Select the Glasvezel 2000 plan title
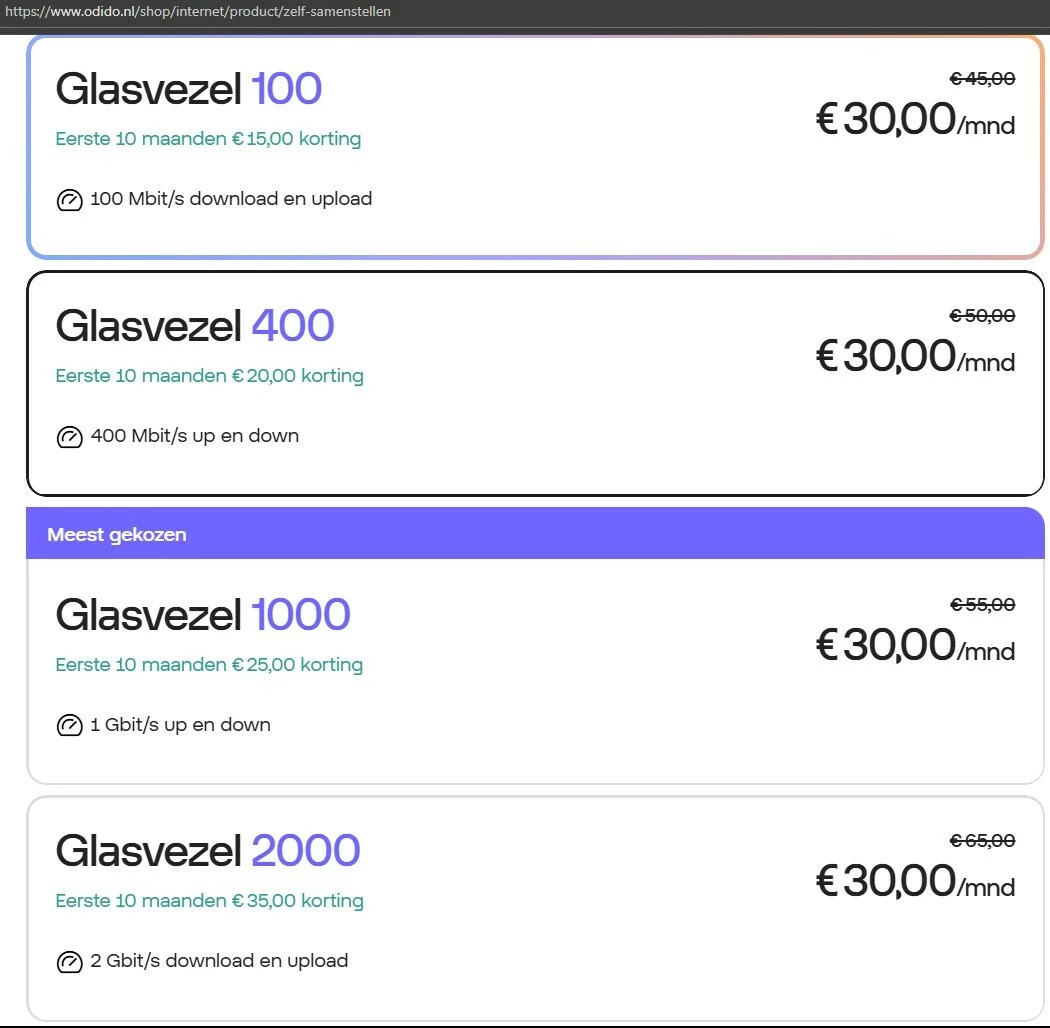This screenshot has height=1028, width=1050. click(x=208, y=851)
